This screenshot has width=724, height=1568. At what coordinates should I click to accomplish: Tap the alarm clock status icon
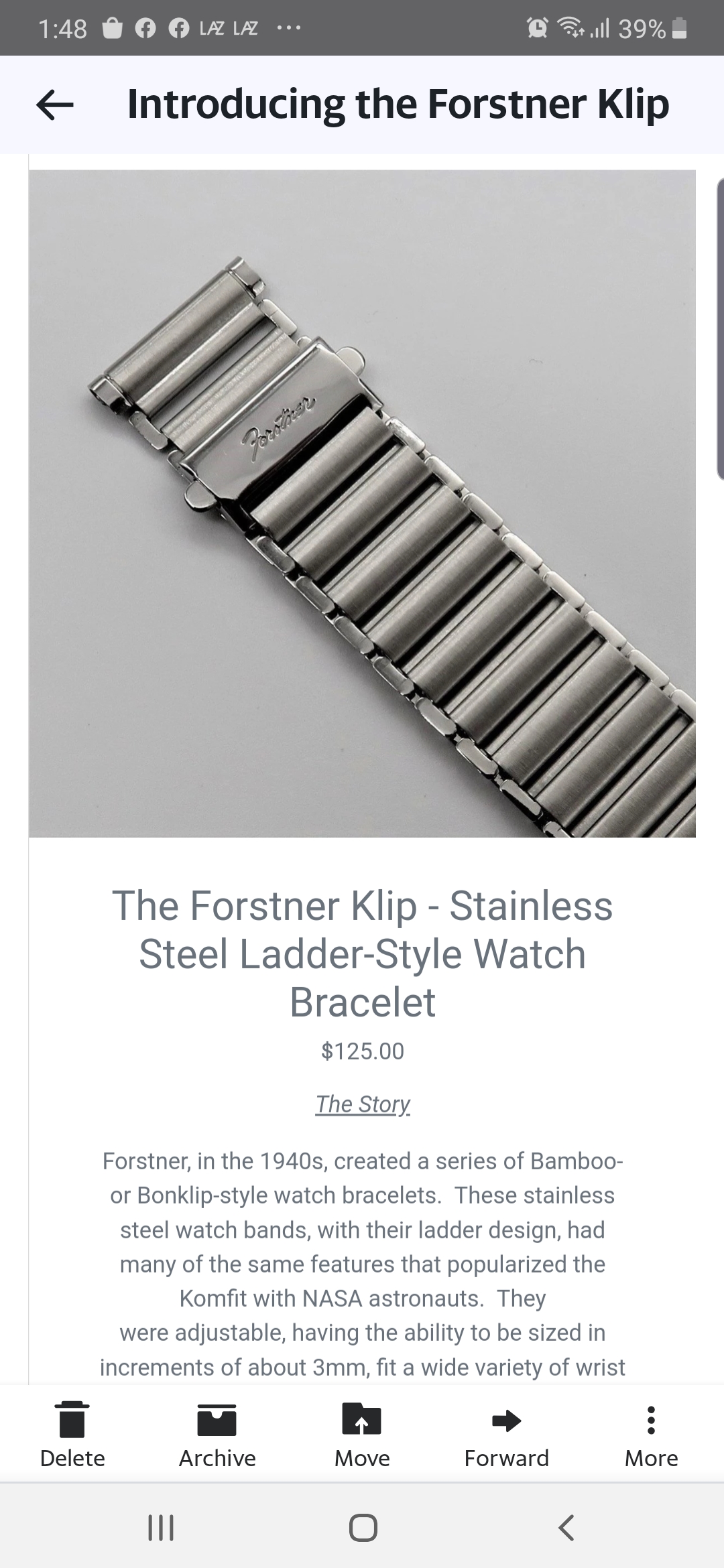point(537,28)
